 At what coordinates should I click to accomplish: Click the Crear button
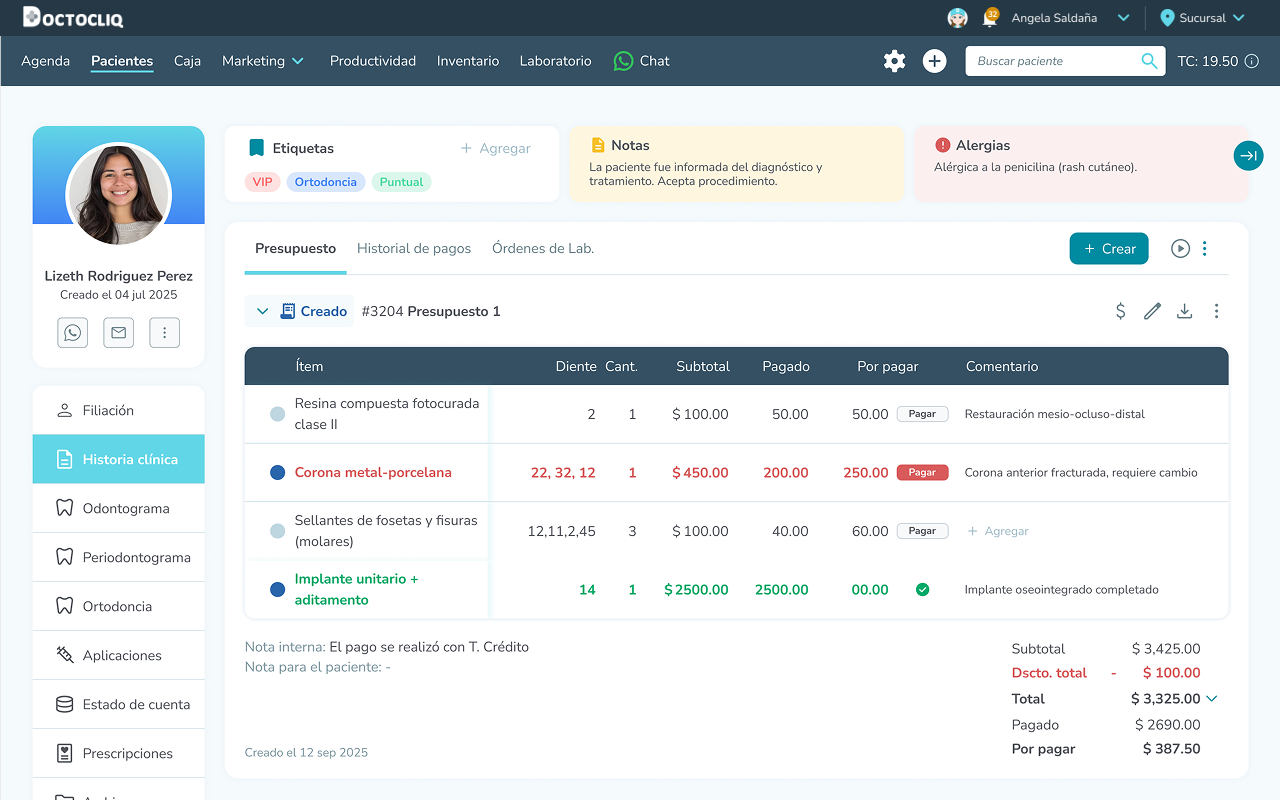[x=1109, y=249]
